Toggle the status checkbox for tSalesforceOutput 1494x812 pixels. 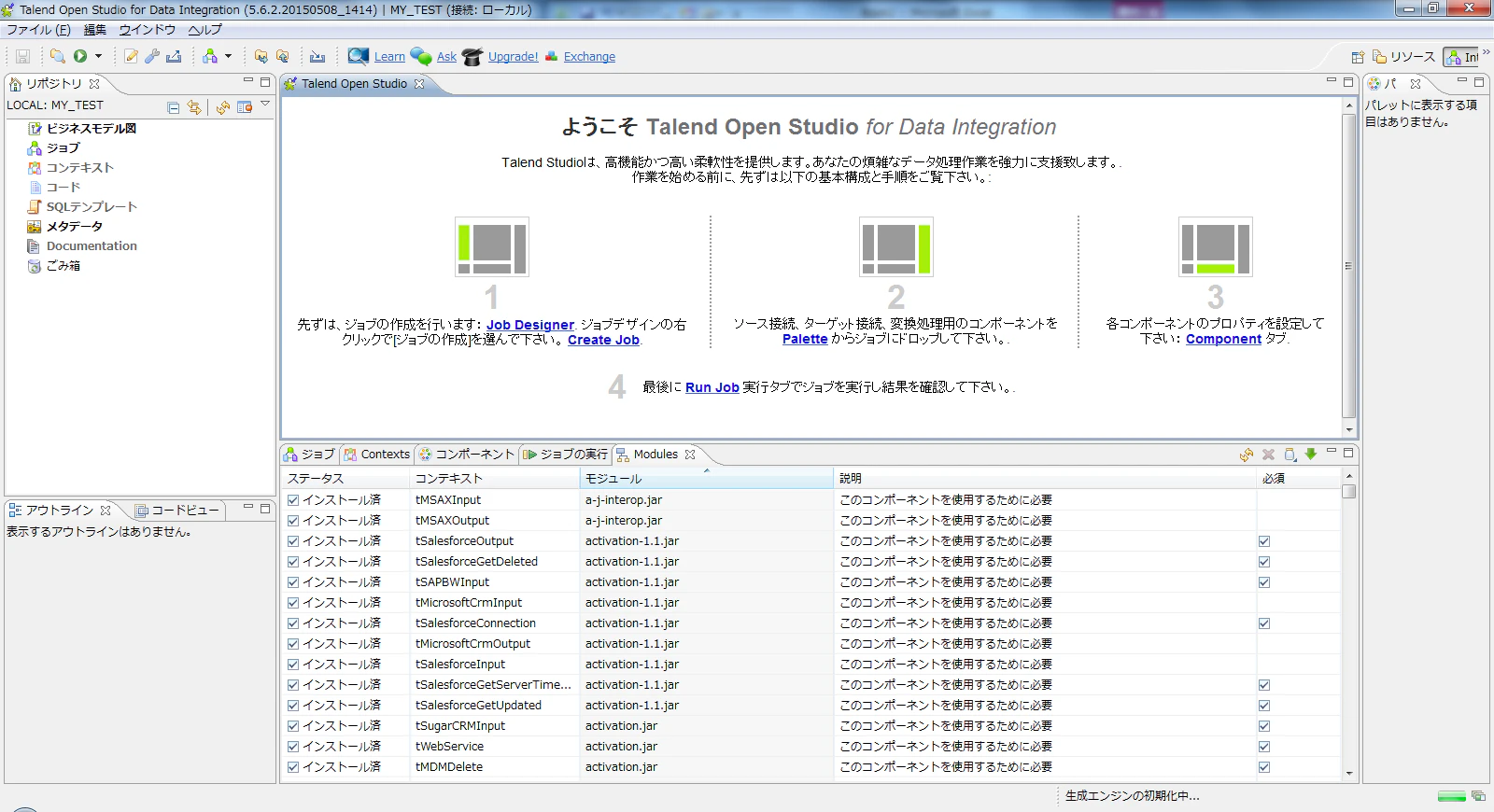click(x=293, y=541)
